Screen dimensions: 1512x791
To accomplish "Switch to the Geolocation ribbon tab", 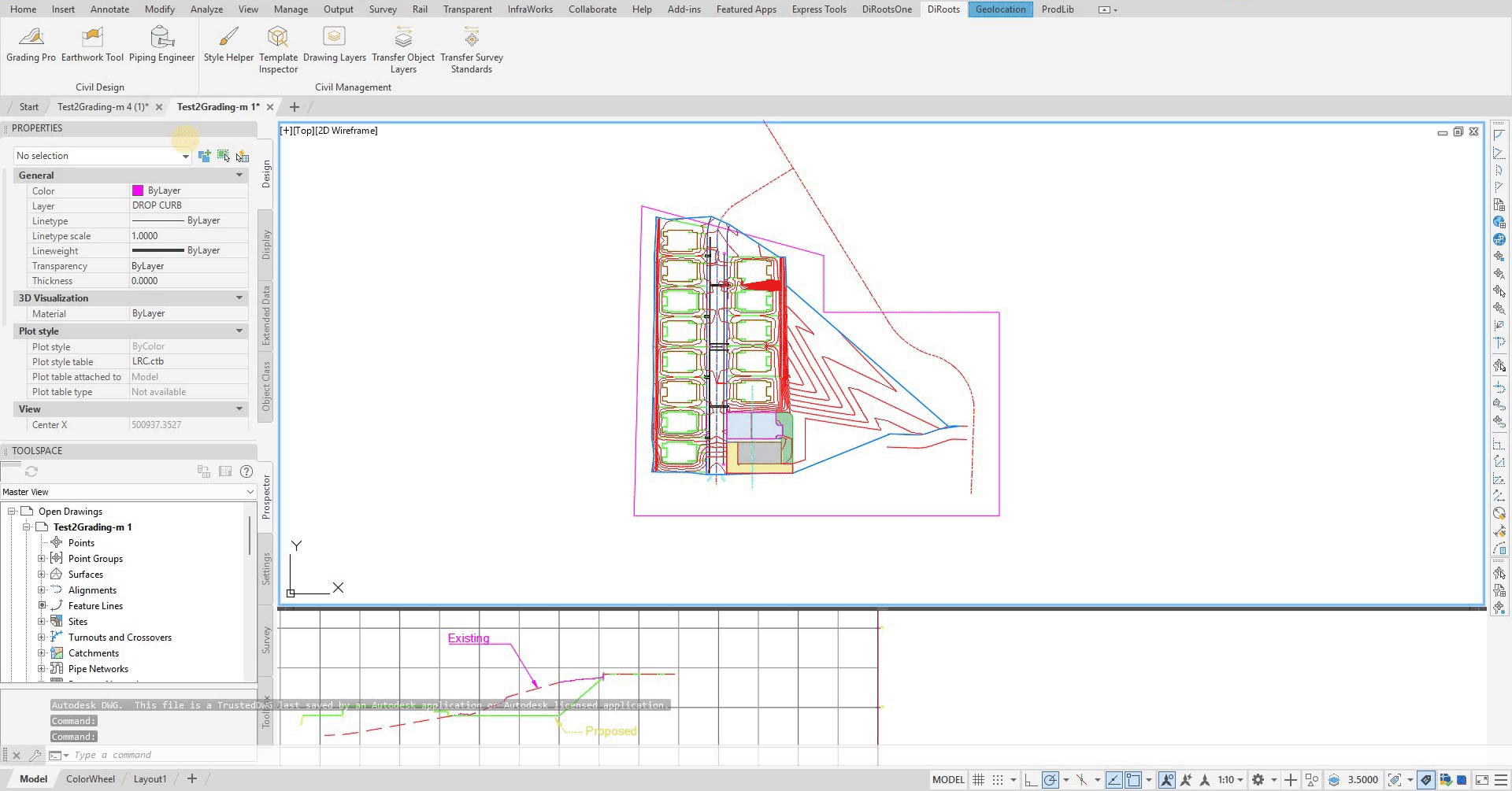I will [1000, 9].
